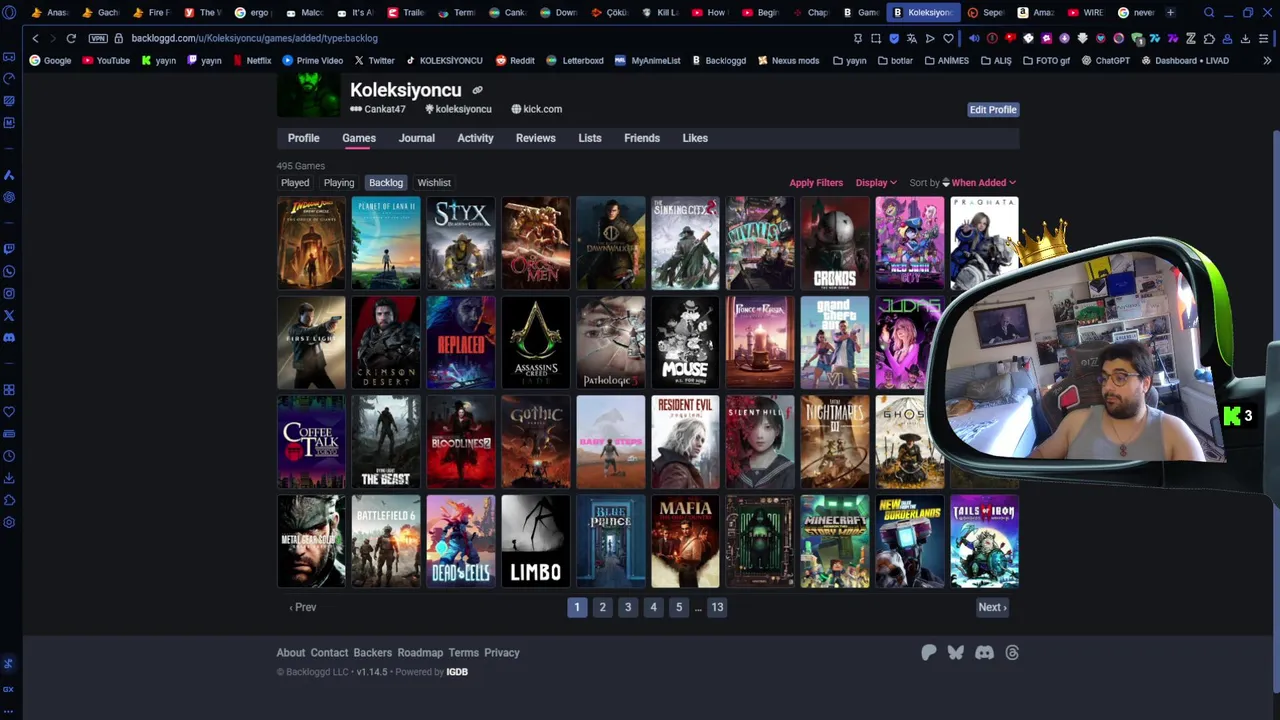
Task: Open Backloggd's Threads footer icon
Action: point(1012,652)
